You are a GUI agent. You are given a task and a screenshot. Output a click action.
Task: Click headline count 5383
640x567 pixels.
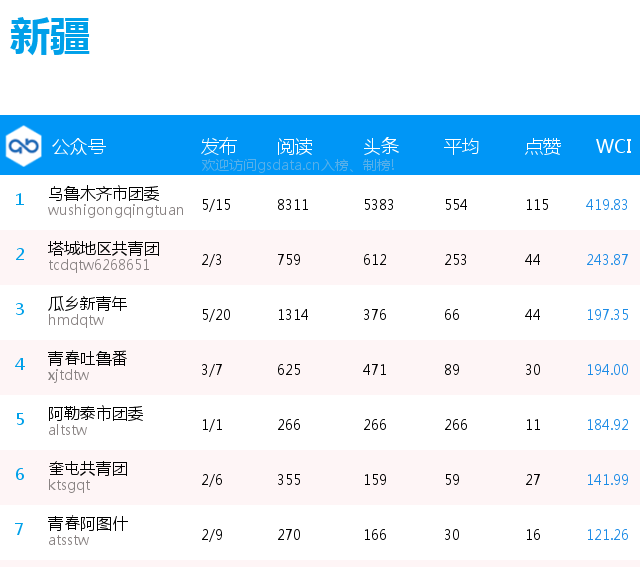379,205
